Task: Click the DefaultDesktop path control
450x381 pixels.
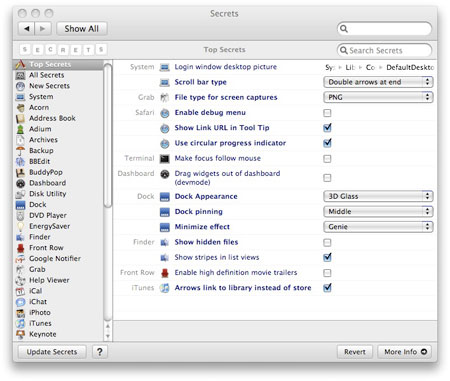Action: tap(379, 67)
